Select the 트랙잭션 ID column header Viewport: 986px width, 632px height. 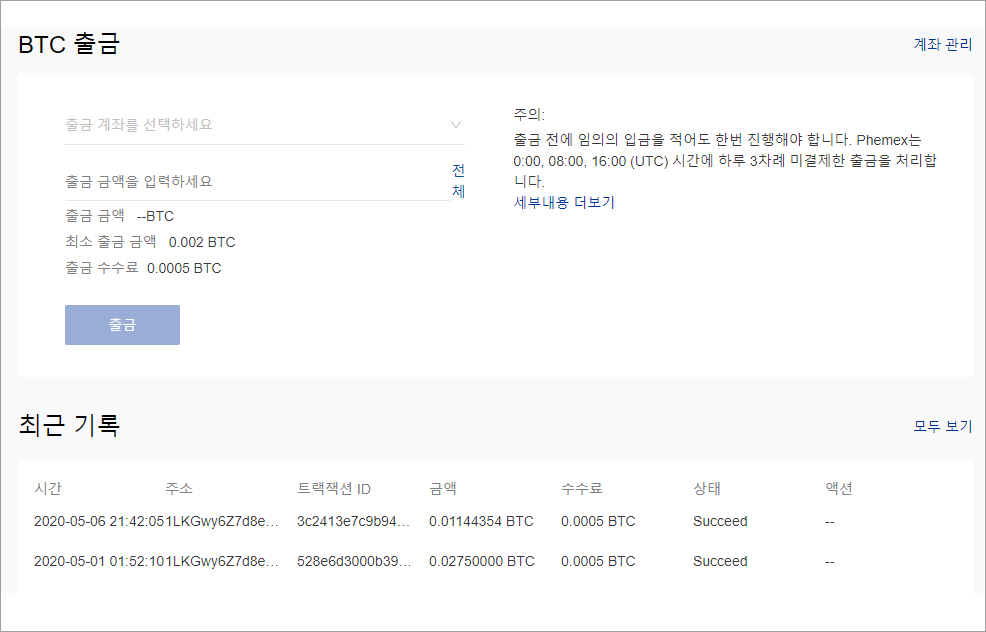point(334,489)
